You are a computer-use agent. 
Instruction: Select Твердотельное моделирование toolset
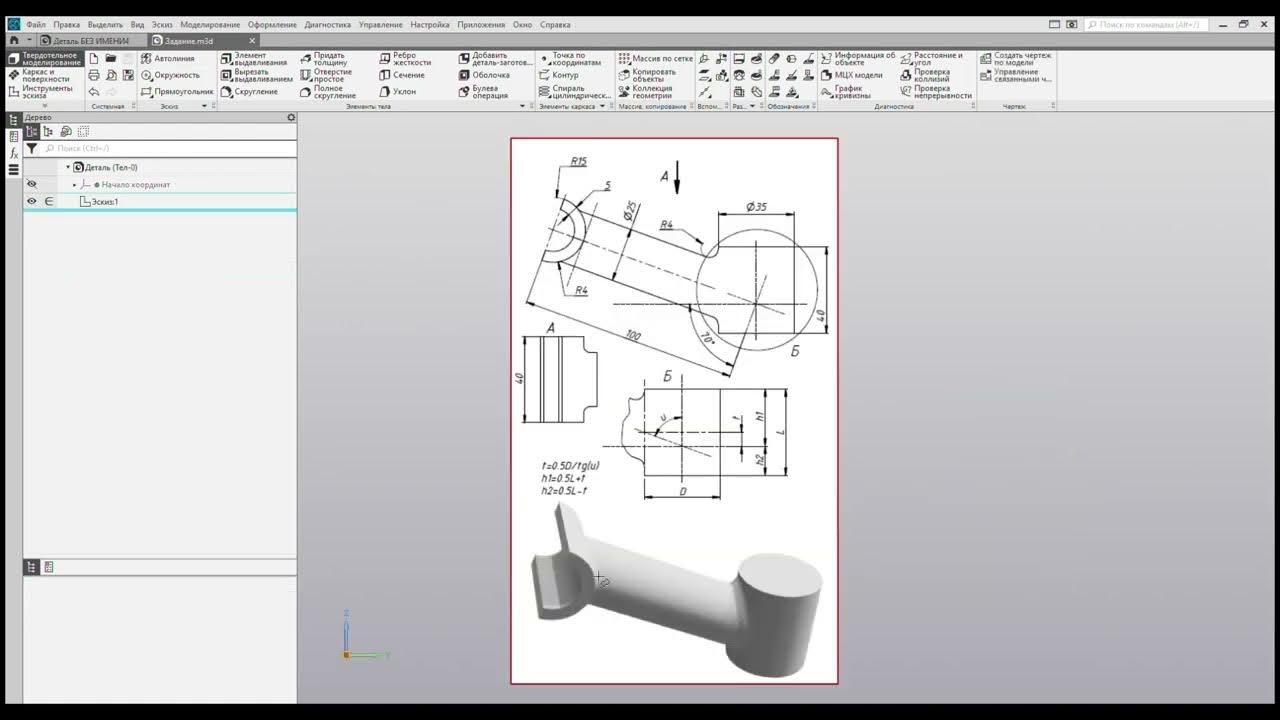(44, 59)
